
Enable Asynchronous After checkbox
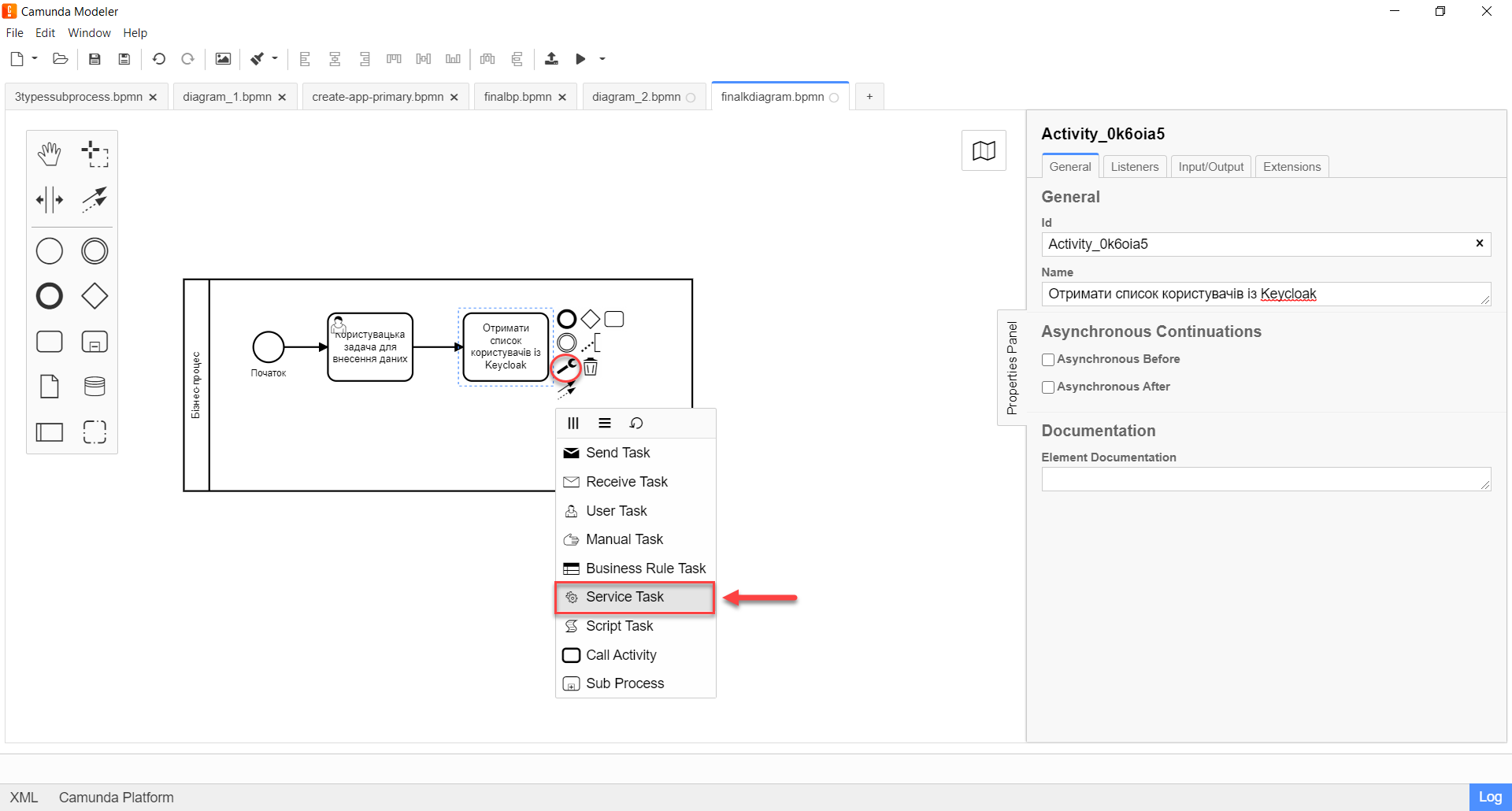point(1048,387)
